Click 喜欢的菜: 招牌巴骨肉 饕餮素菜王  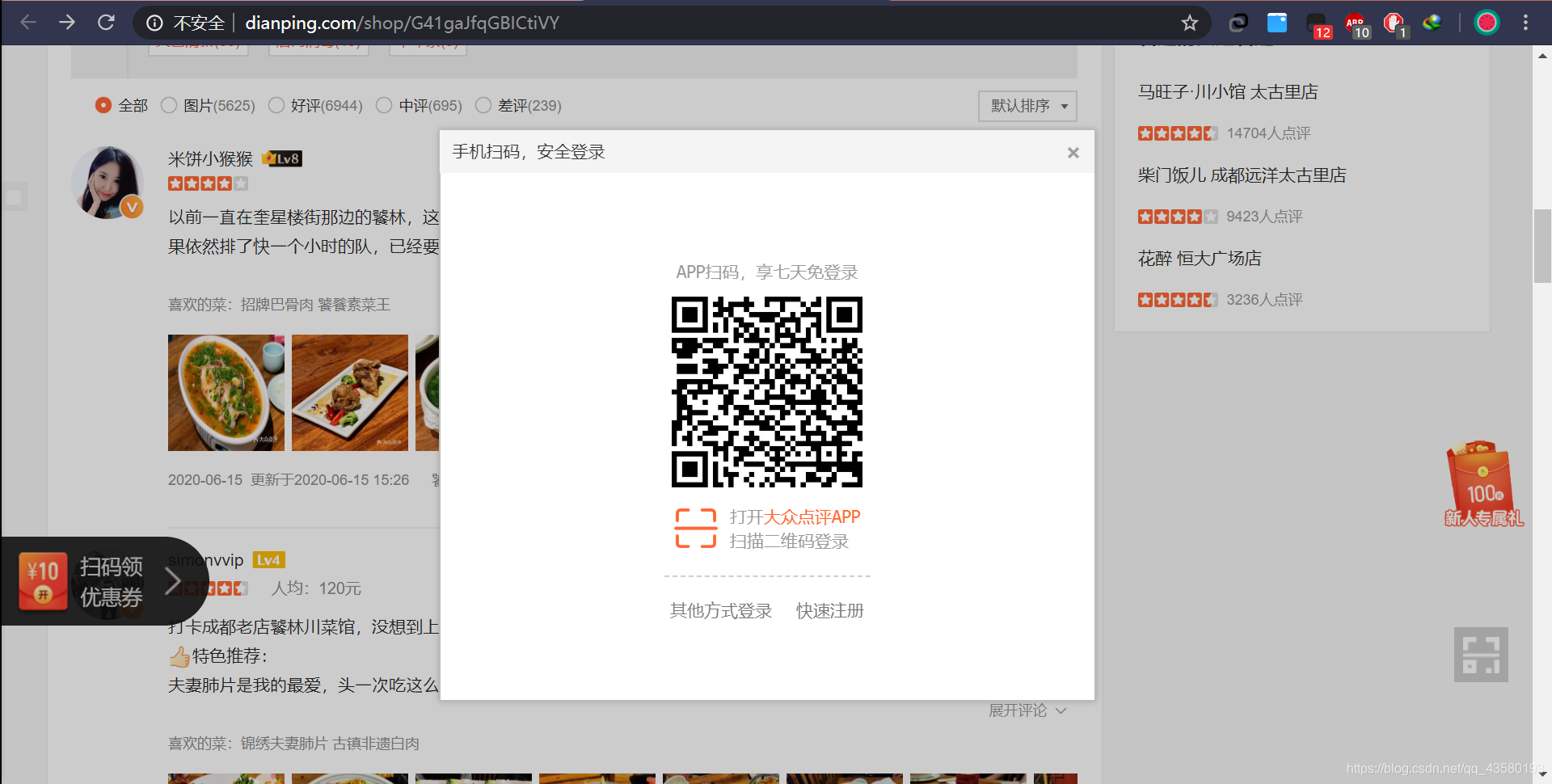pyautogui.click(x=279, y=305)
